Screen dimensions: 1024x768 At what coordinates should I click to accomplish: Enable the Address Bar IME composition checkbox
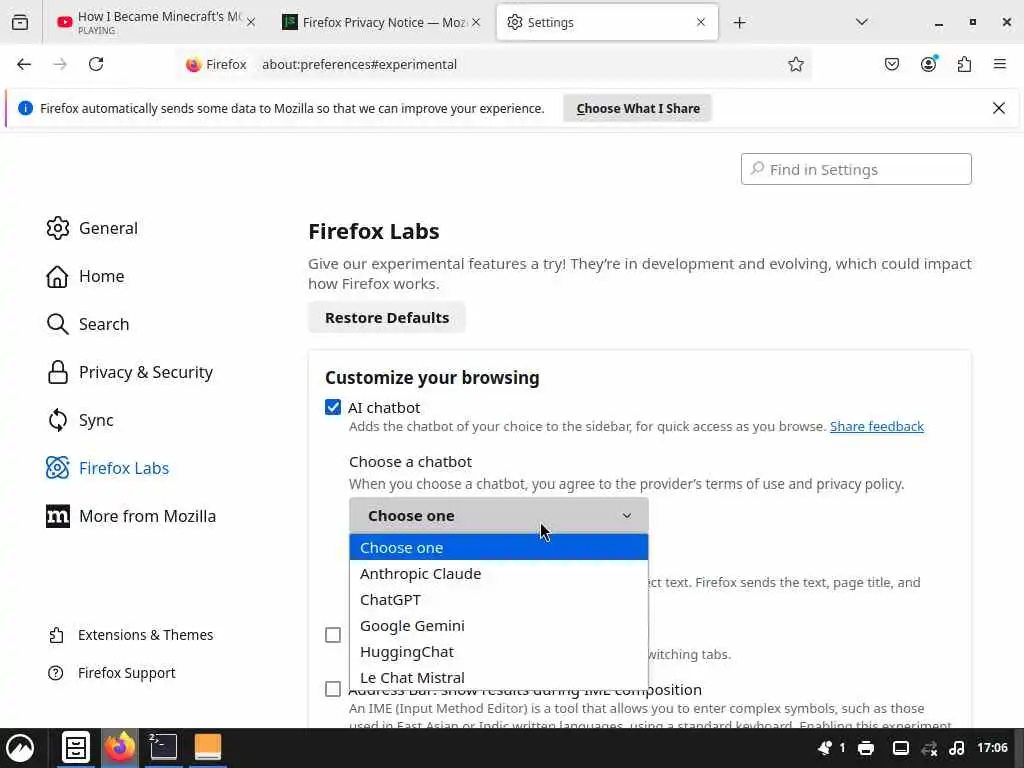pyautogui.click(x=333, y=689)
